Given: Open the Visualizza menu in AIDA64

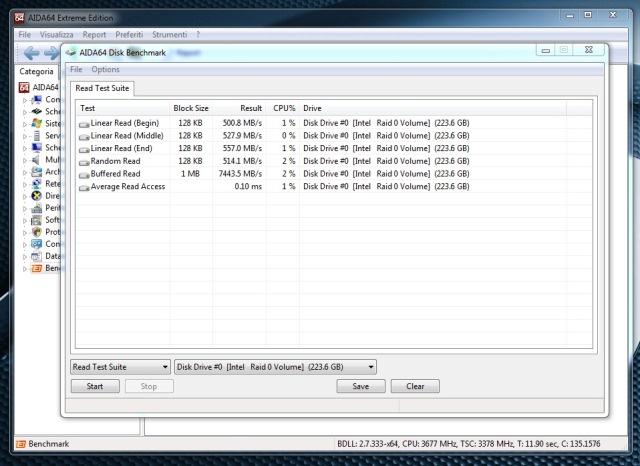Looking at the screenshot, I should pyautogui.click(x=57, y=35).
